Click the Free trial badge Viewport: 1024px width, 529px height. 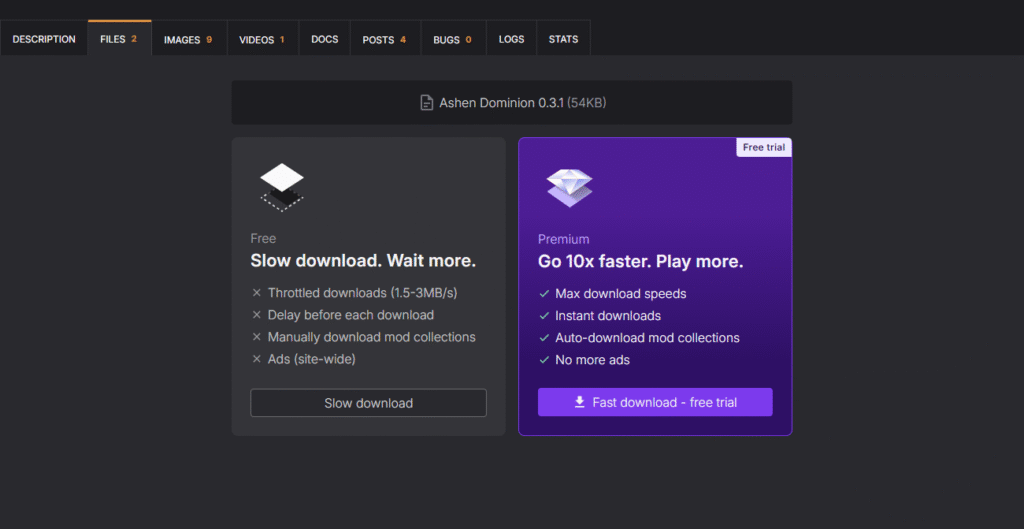pos(764,147)
